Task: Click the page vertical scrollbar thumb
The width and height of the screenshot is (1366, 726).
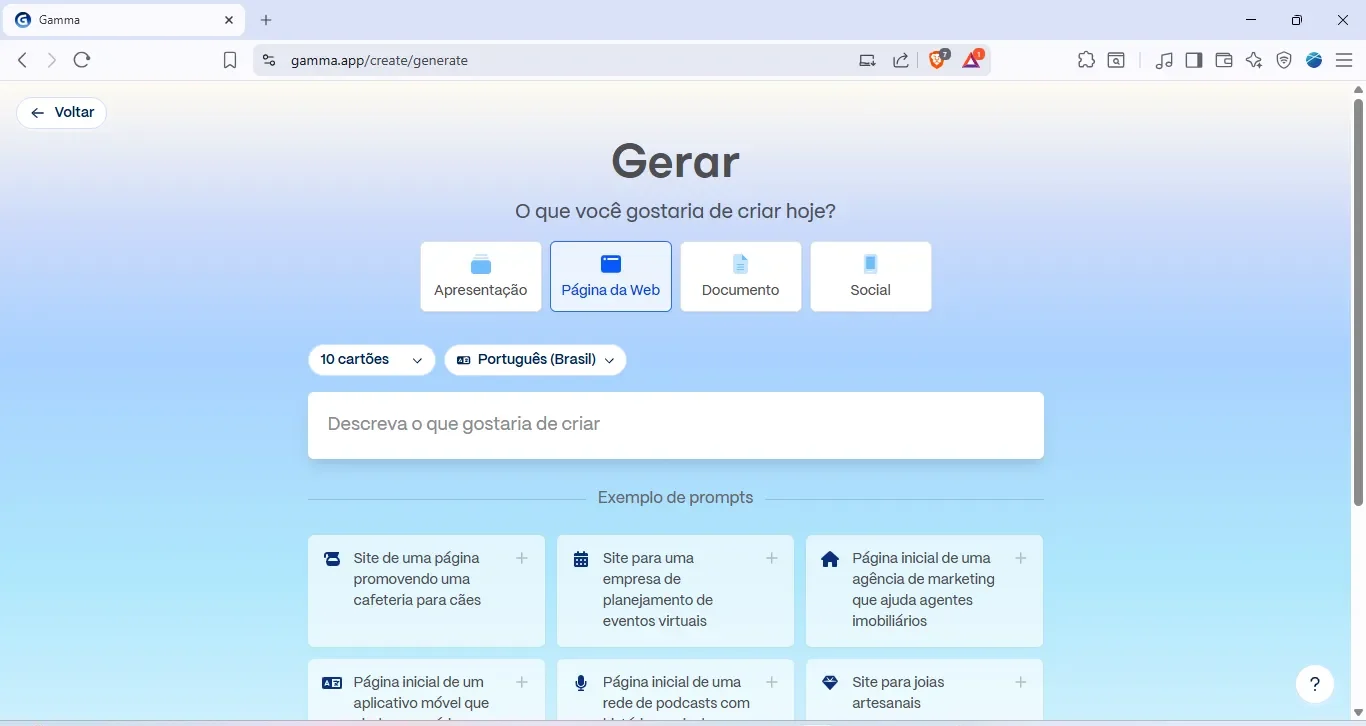Action: [x=1358, y=300]
